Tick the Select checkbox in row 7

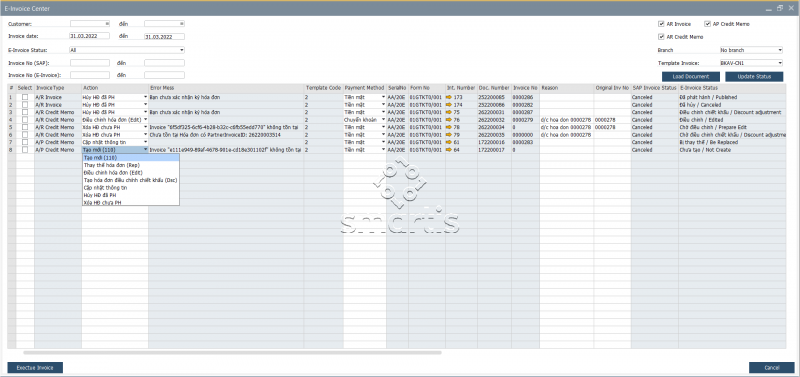coord(24,142)
